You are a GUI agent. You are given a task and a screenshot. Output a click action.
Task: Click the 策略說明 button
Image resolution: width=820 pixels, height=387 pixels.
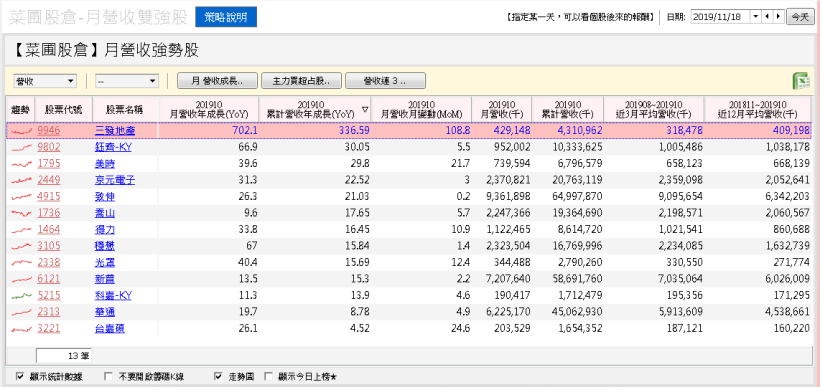tap(226, 17)
